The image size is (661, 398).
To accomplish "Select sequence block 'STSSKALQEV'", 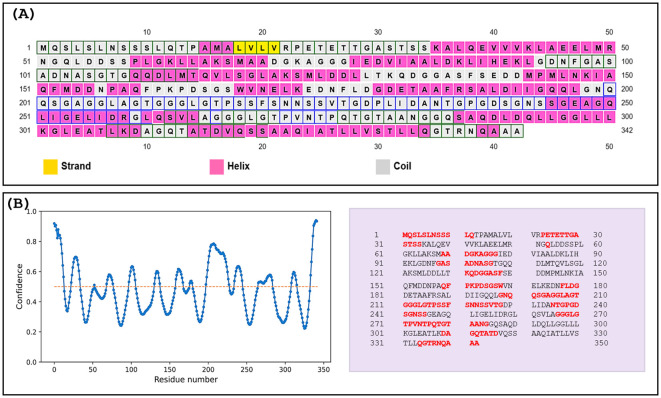I will 426,245.
